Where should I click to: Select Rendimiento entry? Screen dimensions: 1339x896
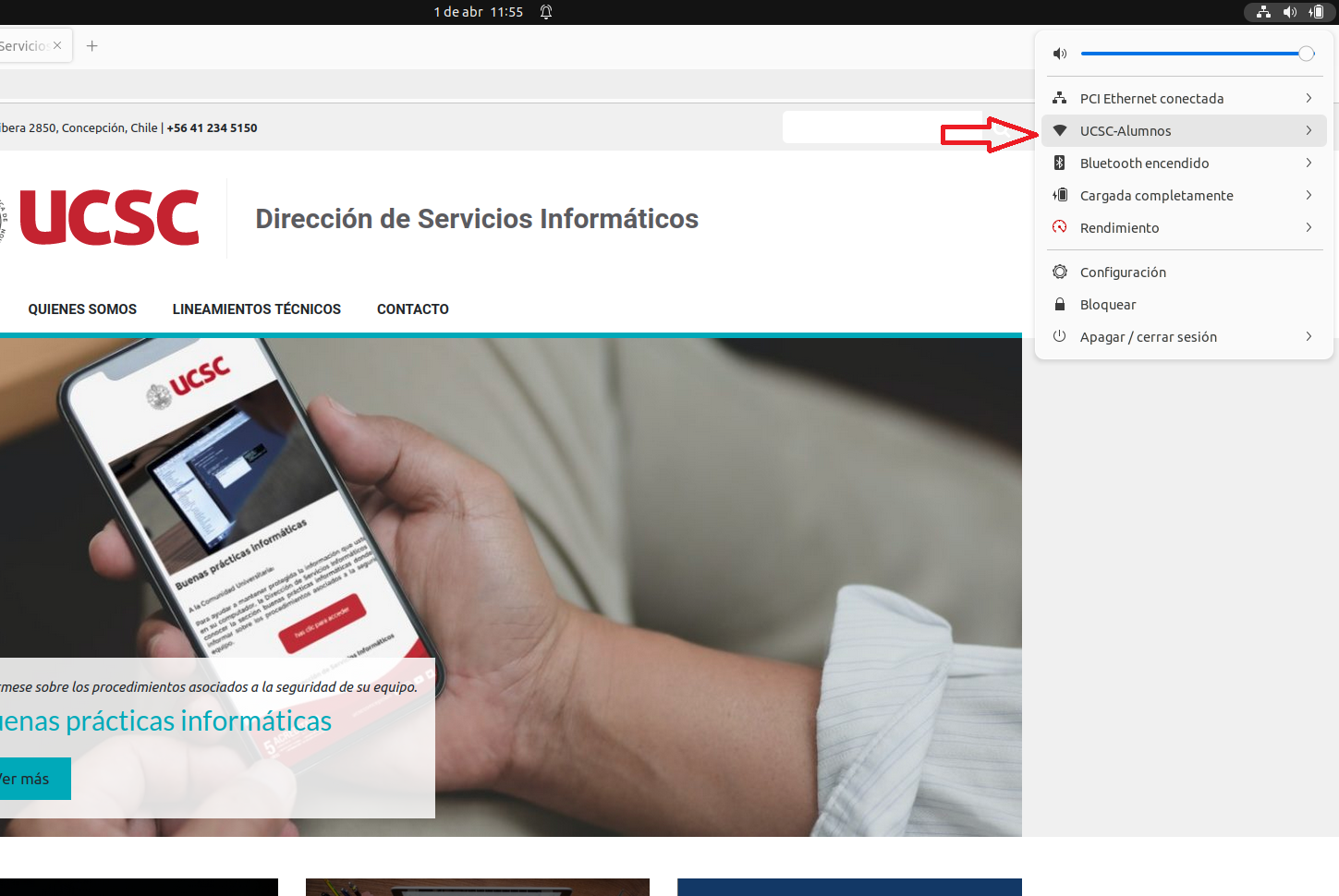pos(1184,227)
